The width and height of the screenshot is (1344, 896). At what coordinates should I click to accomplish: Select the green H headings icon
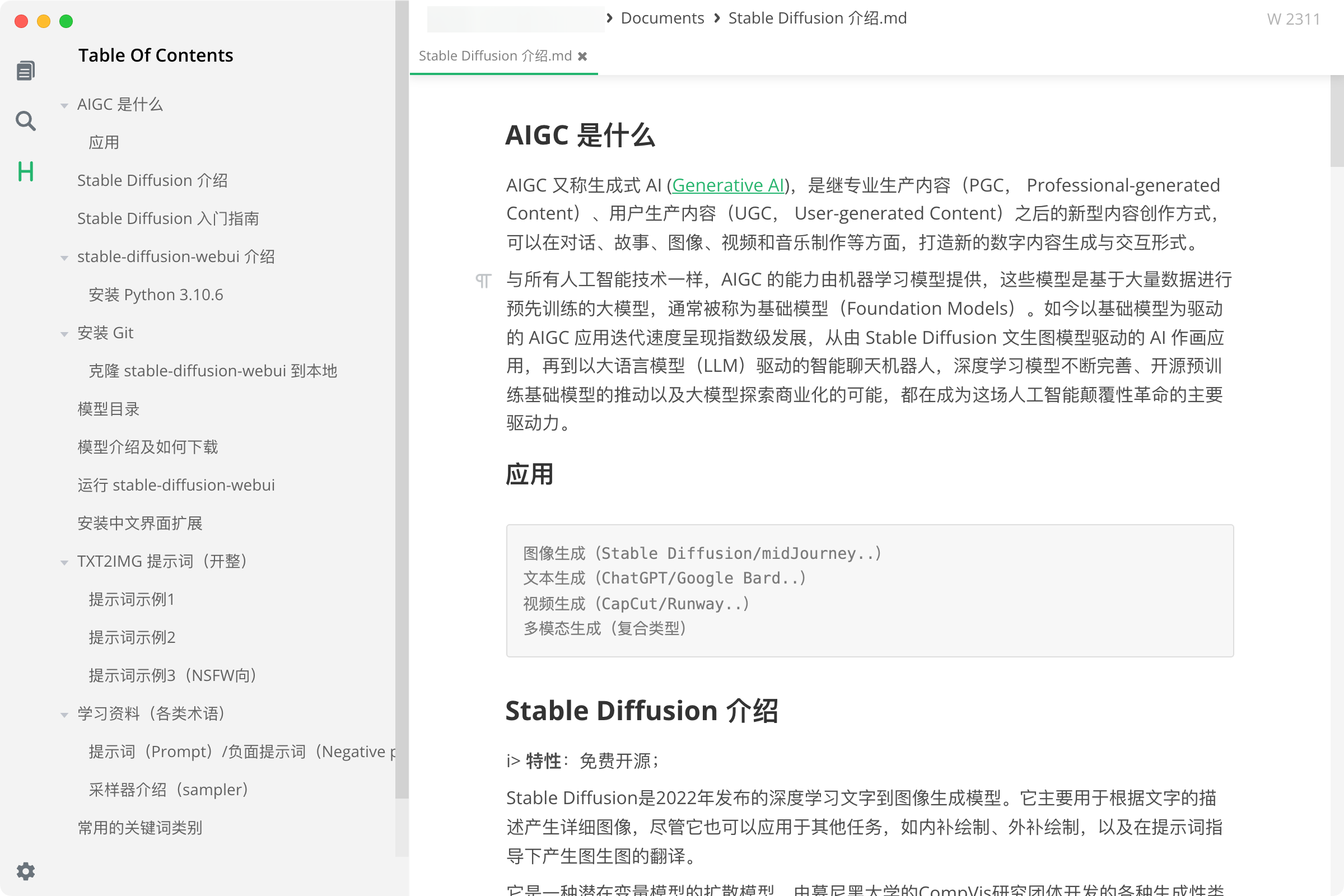(26, 171)
